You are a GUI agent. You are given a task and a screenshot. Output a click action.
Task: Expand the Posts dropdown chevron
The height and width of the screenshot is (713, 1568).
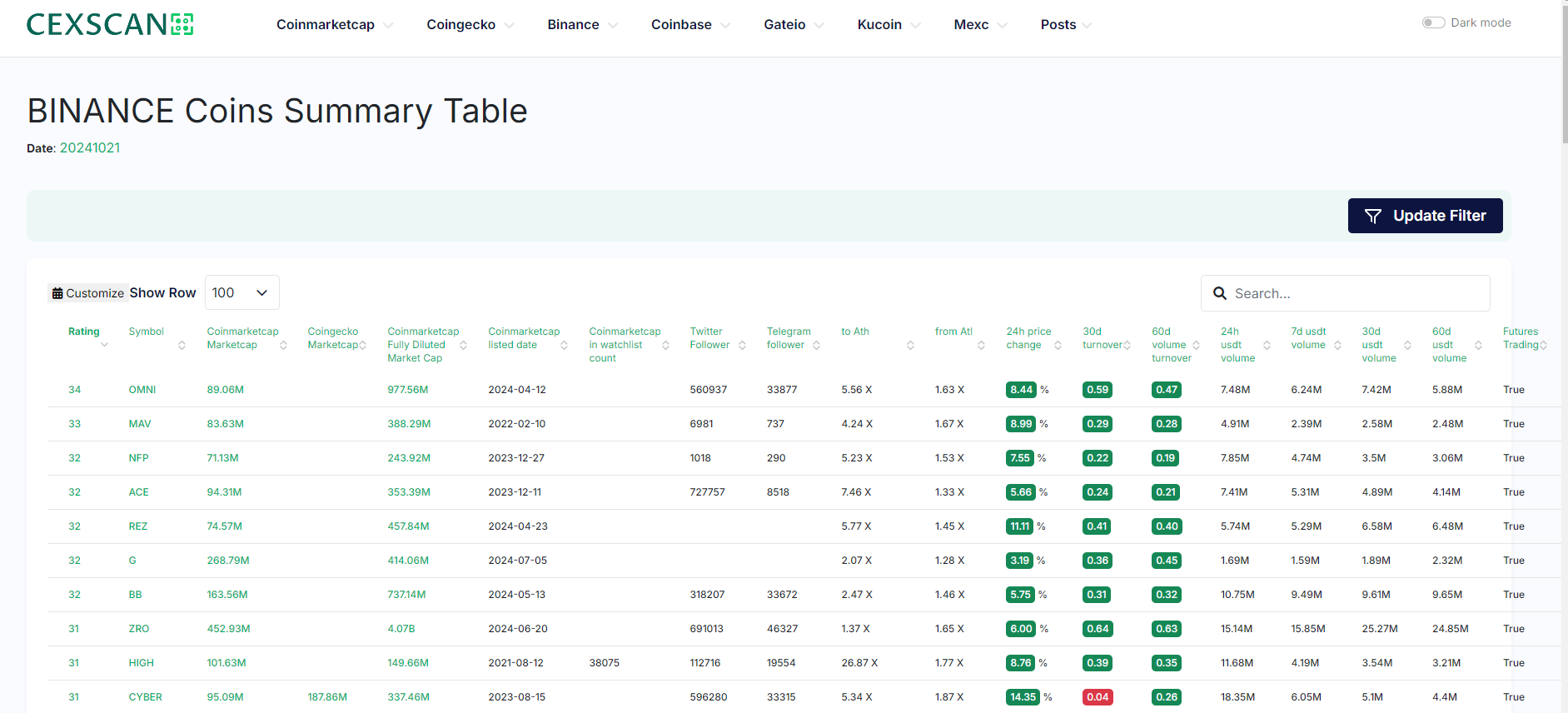1087,26
